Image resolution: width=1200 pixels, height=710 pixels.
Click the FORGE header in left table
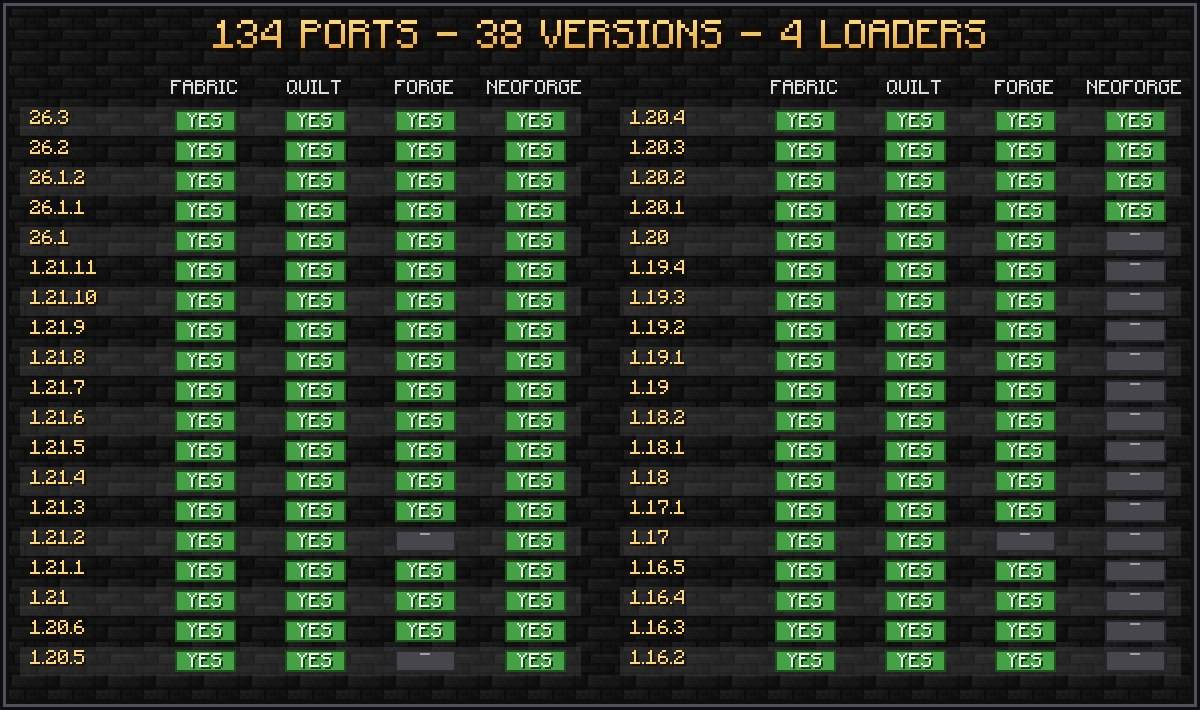pos(424,87)
